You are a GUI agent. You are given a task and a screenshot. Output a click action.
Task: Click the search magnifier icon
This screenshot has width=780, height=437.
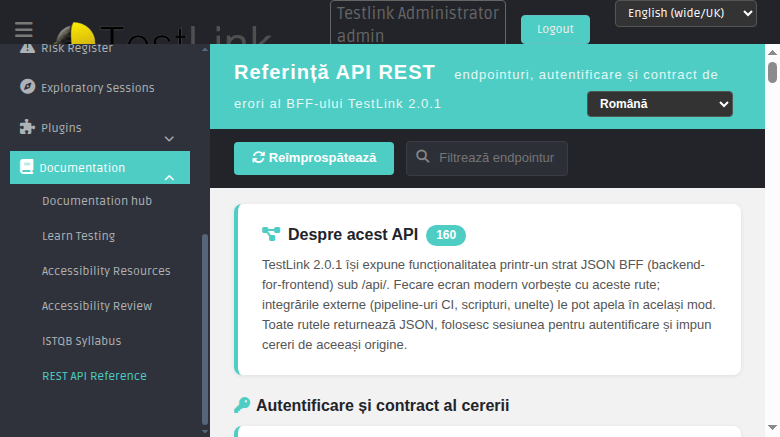coord(423,157)
